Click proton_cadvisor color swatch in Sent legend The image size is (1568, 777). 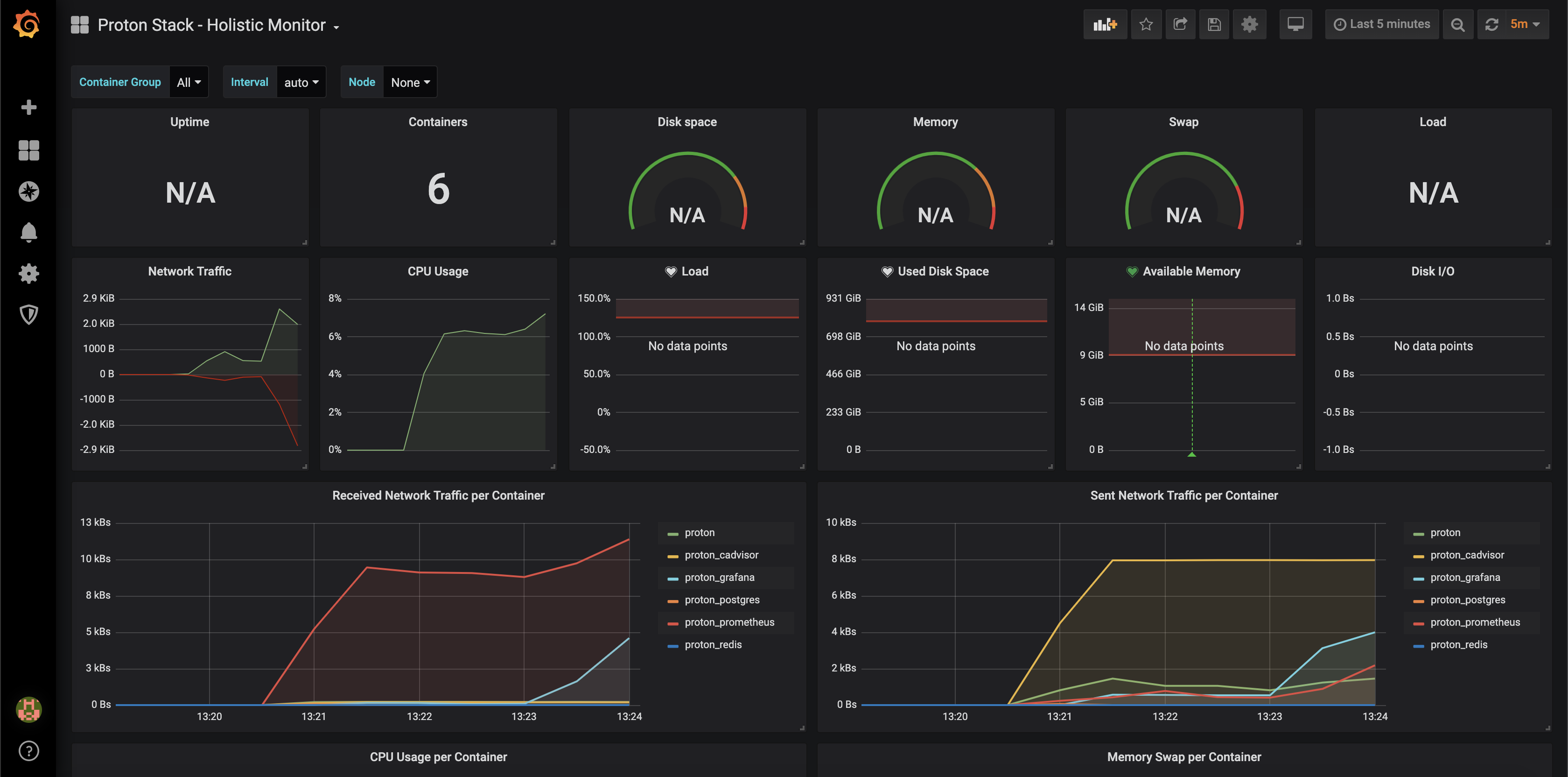click(1418, 557)
